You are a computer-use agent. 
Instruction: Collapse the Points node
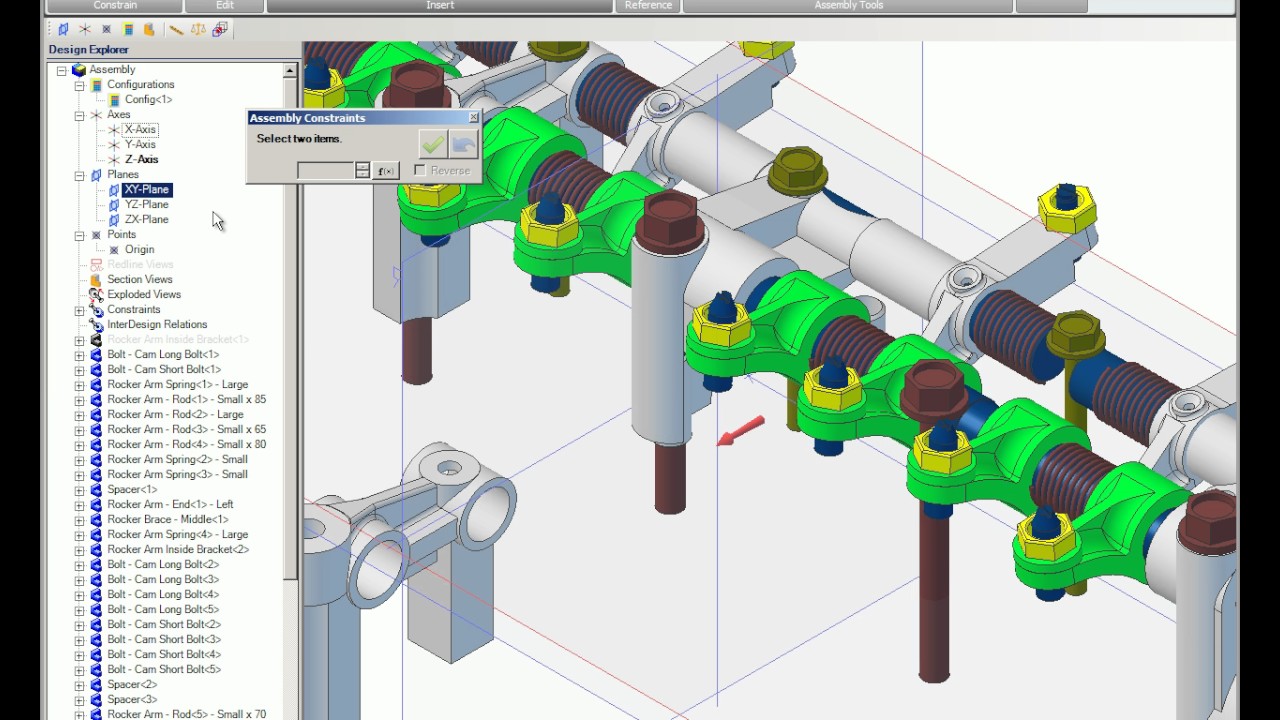click(80, 235)
